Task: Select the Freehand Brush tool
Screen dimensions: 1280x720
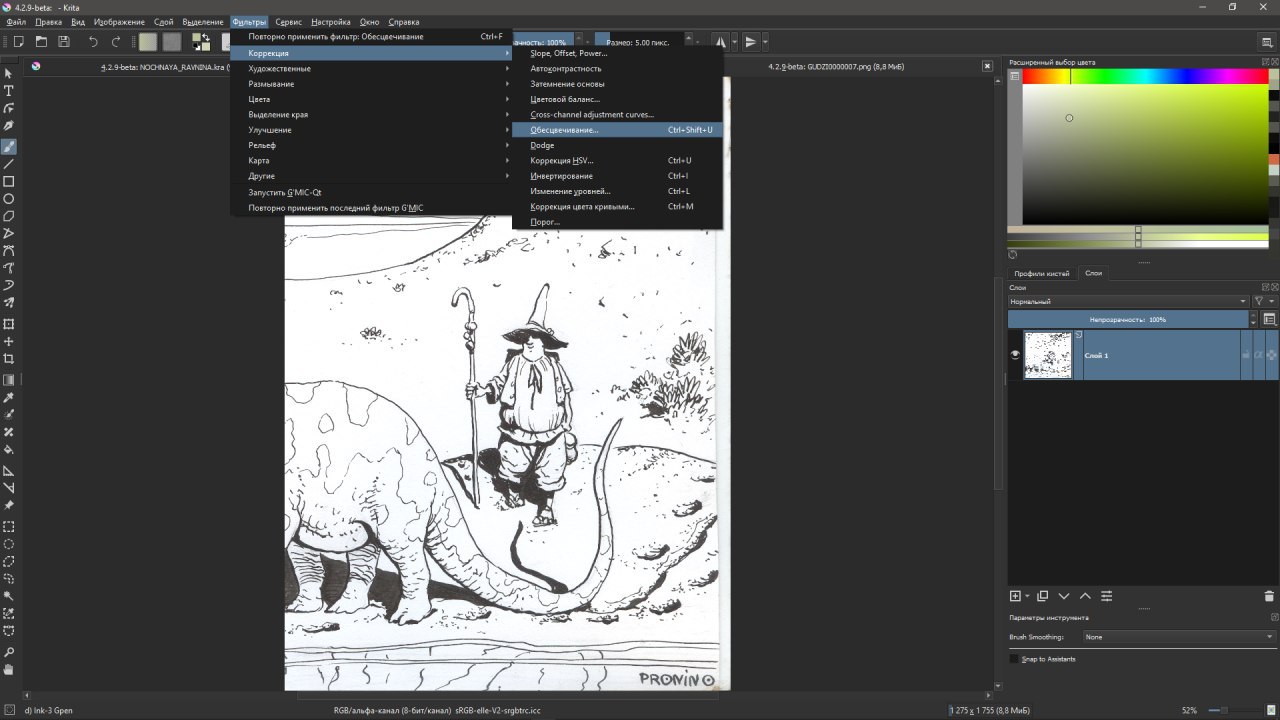Action: coord(9,147)
